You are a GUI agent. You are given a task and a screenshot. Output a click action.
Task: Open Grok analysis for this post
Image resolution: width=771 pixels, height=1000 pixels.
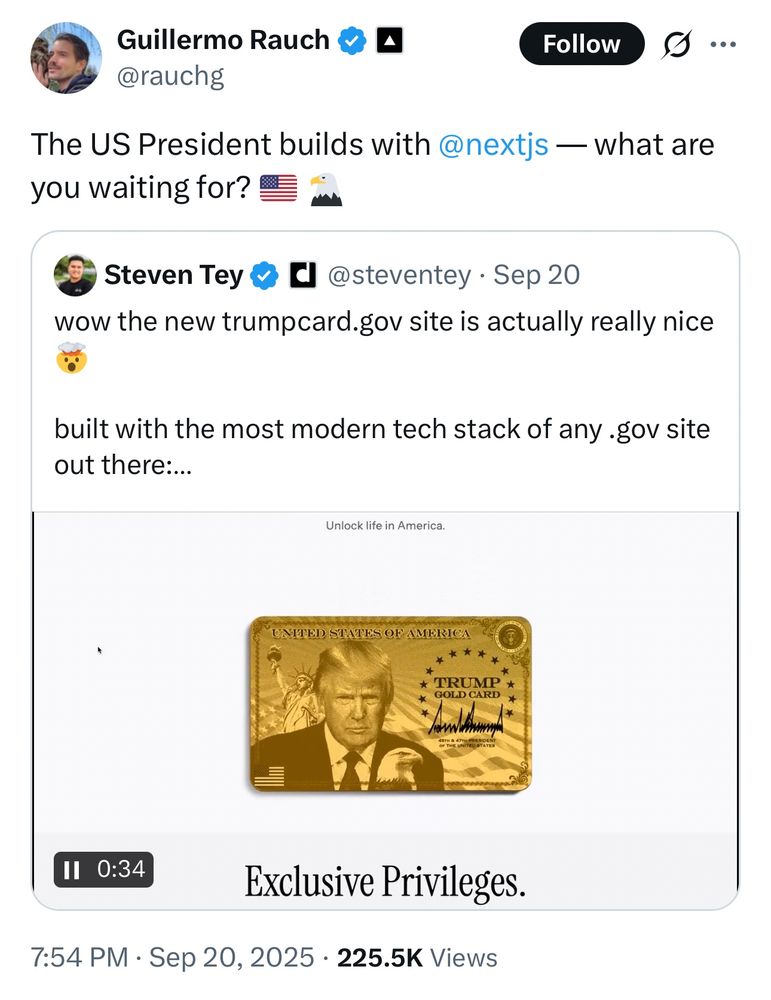pos(679,44)
